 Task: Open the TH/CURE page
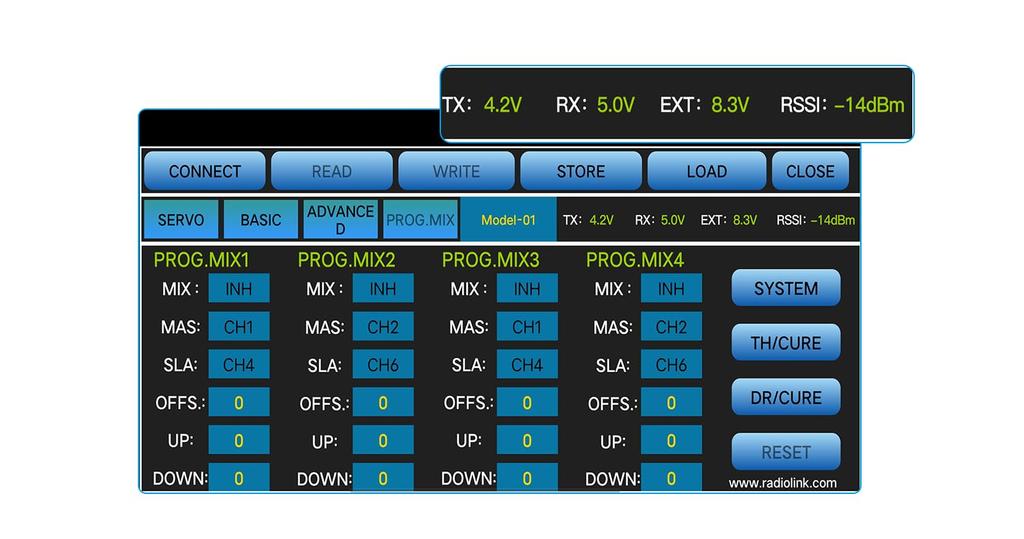[785, 343]
